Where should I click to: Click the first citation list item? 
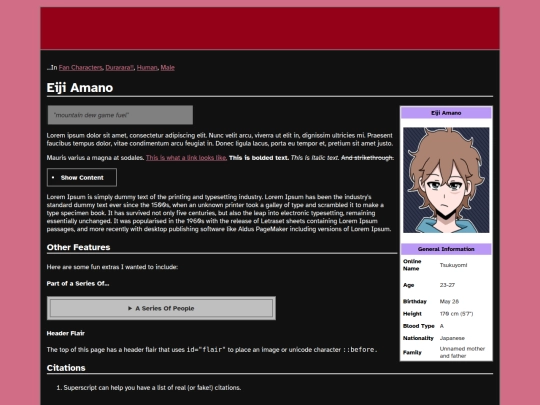point(152,388)
